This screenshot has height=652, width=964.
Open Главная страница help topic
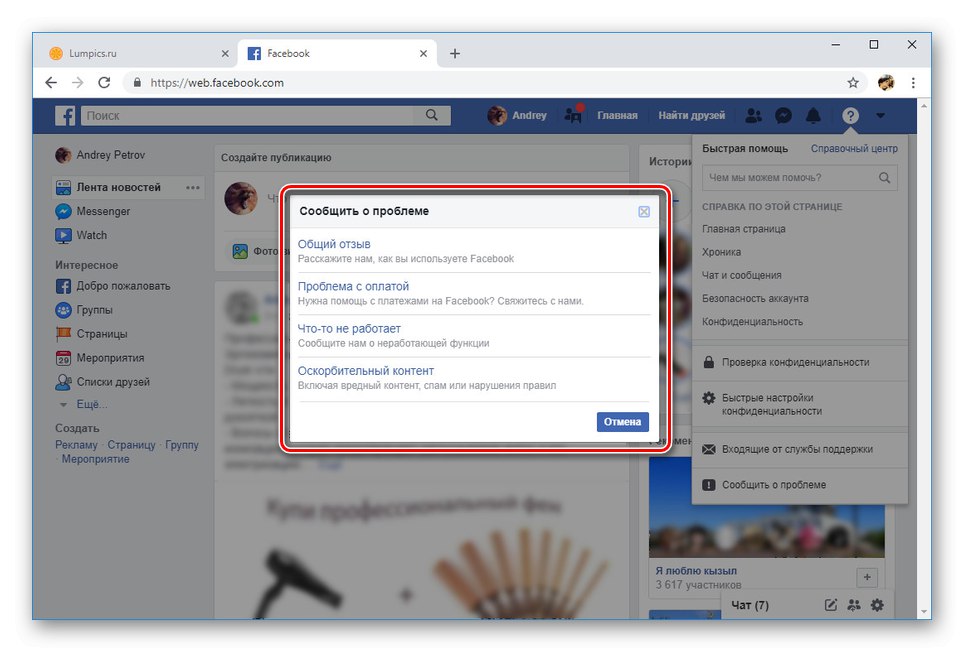[743, 229]
